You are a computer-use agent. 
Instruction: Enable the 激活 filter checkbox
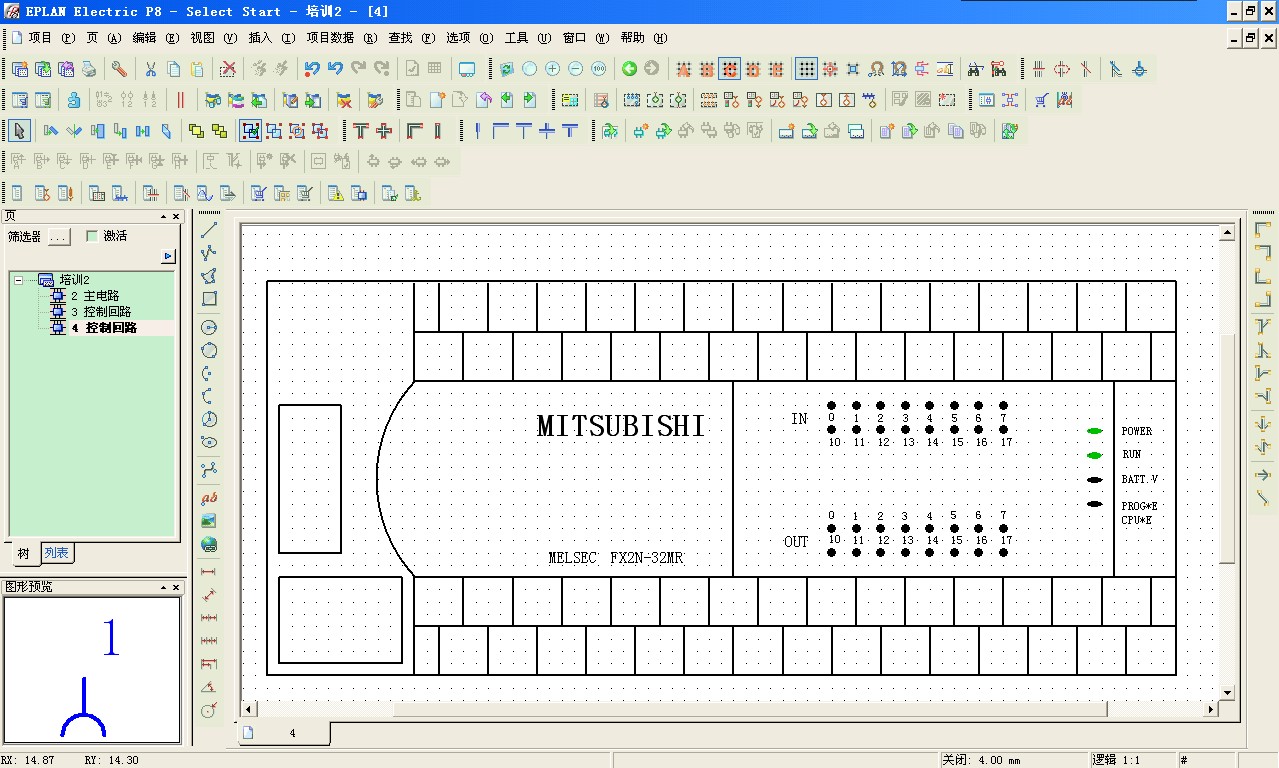[93, 236]
